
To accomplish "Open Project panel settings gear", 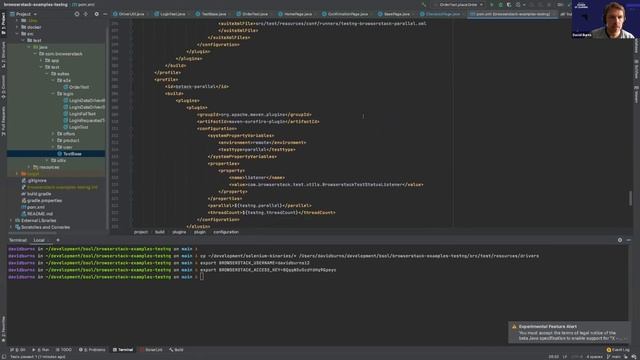I will tap(96, 14).
